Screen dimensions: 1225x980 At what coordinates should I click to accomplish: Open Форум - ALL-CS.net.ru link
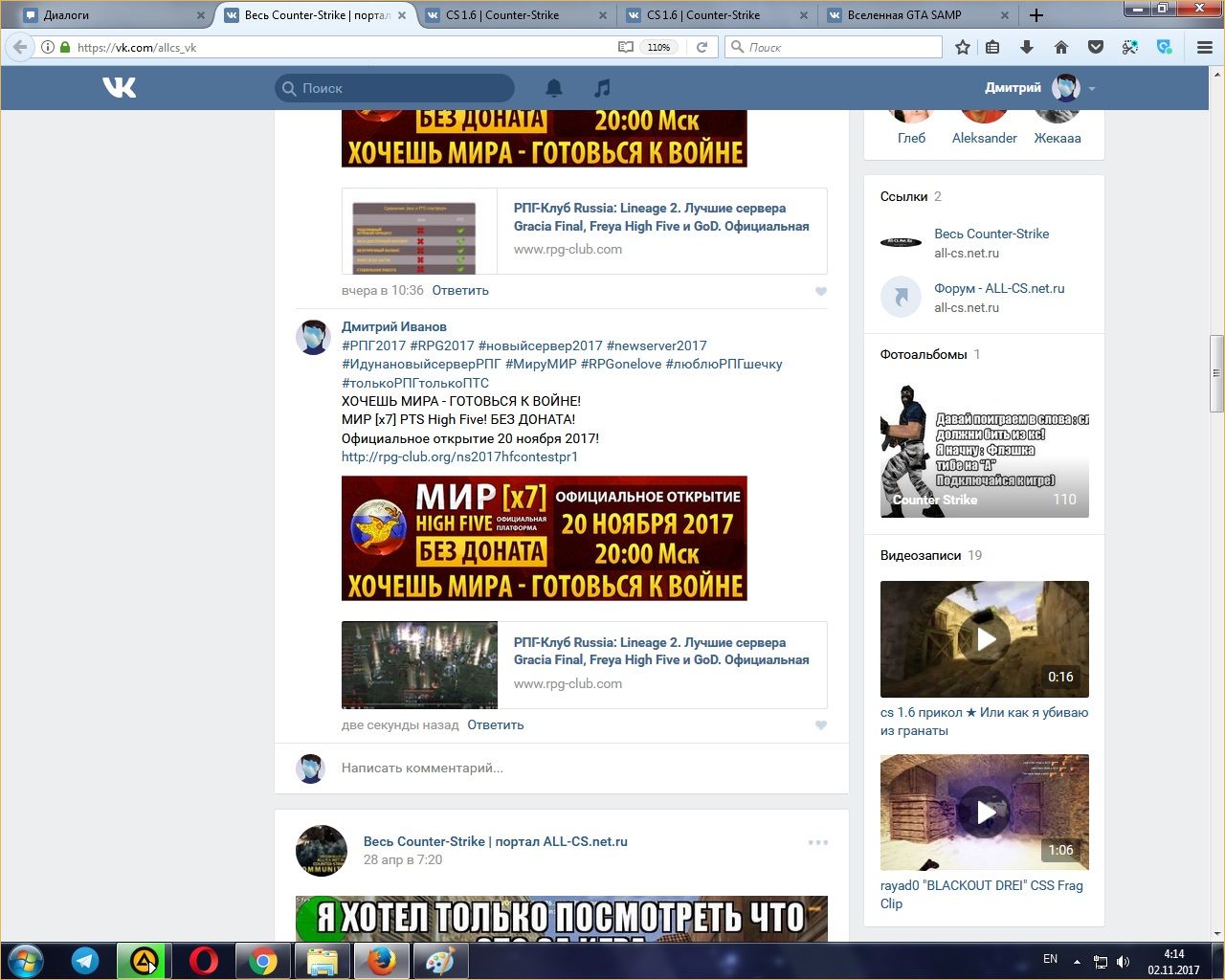click(999, 288)
